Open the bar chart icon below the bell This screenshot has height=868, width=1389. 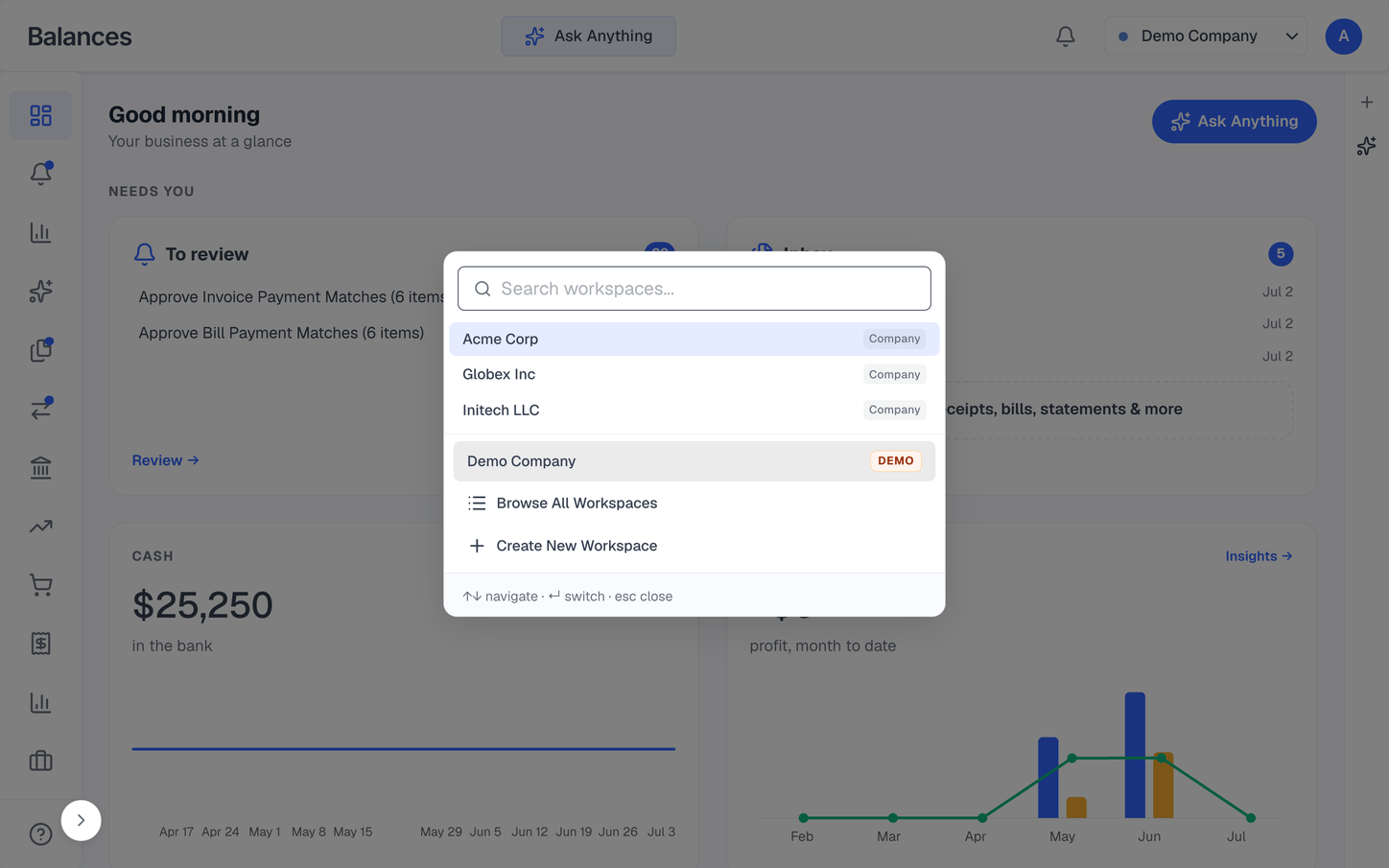pos(40,233)
